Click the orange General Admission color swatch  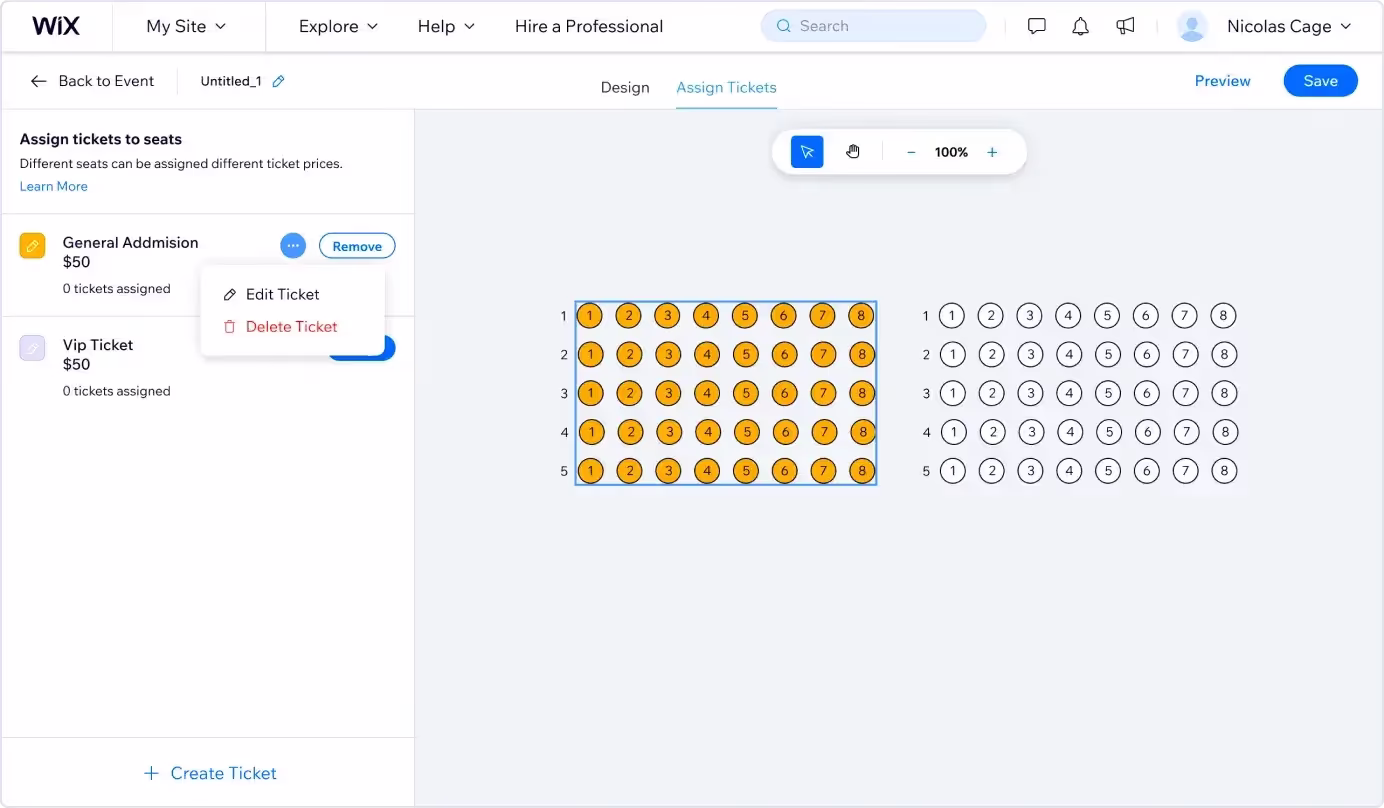(x=33, y=246)
